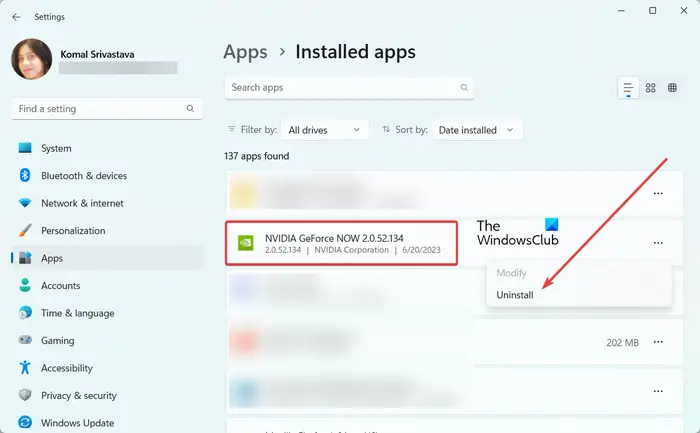Click the Accessibility figure icon
Screen dimensions: 700x433
pyautogui.click(x=25, y=367)
